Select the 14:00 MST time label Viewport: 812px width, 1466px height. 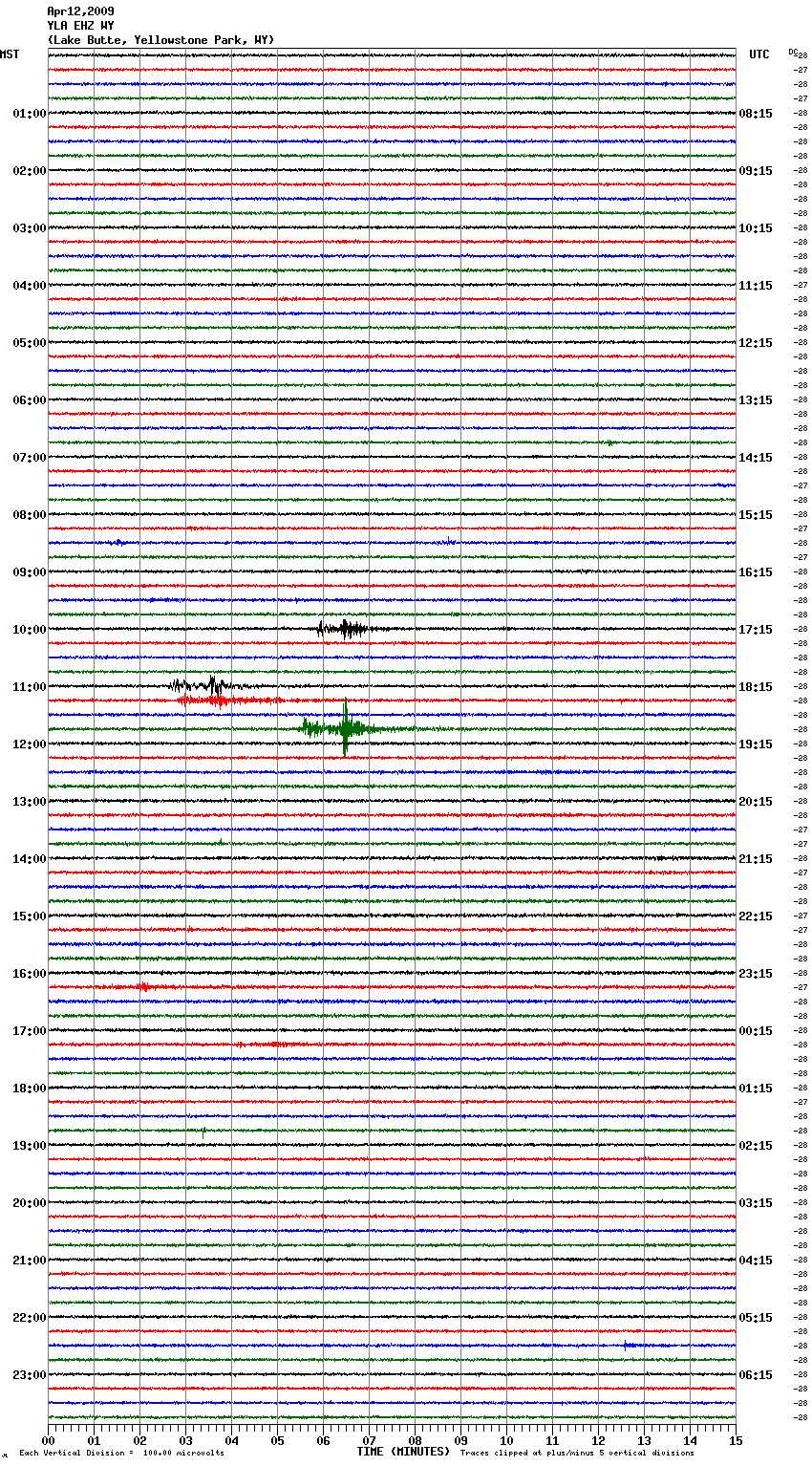tap(29, 859)
